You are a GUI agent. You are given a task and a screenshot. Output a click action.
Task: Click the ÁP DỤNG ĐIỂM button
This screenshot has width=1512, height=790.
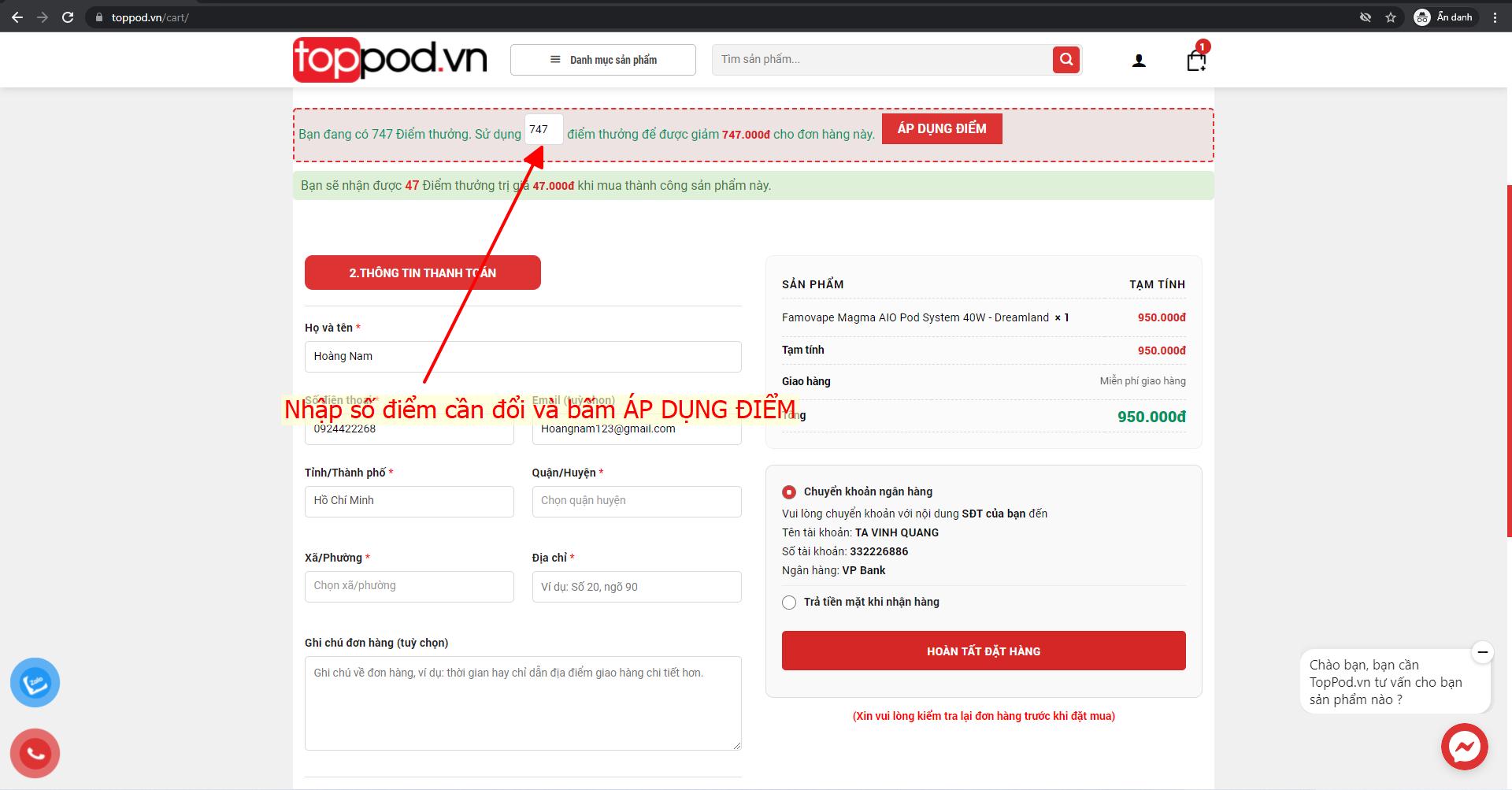pyautogui.click(x=942, y=129)
